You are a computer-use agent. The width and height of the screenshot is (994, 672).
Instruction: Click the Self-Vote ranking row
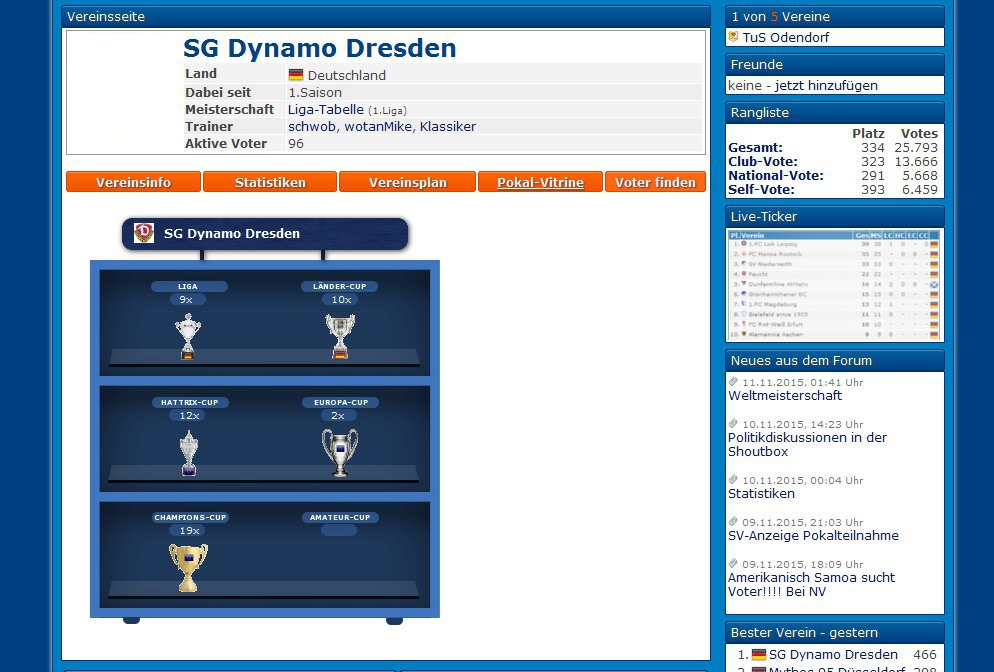[833, 190]
